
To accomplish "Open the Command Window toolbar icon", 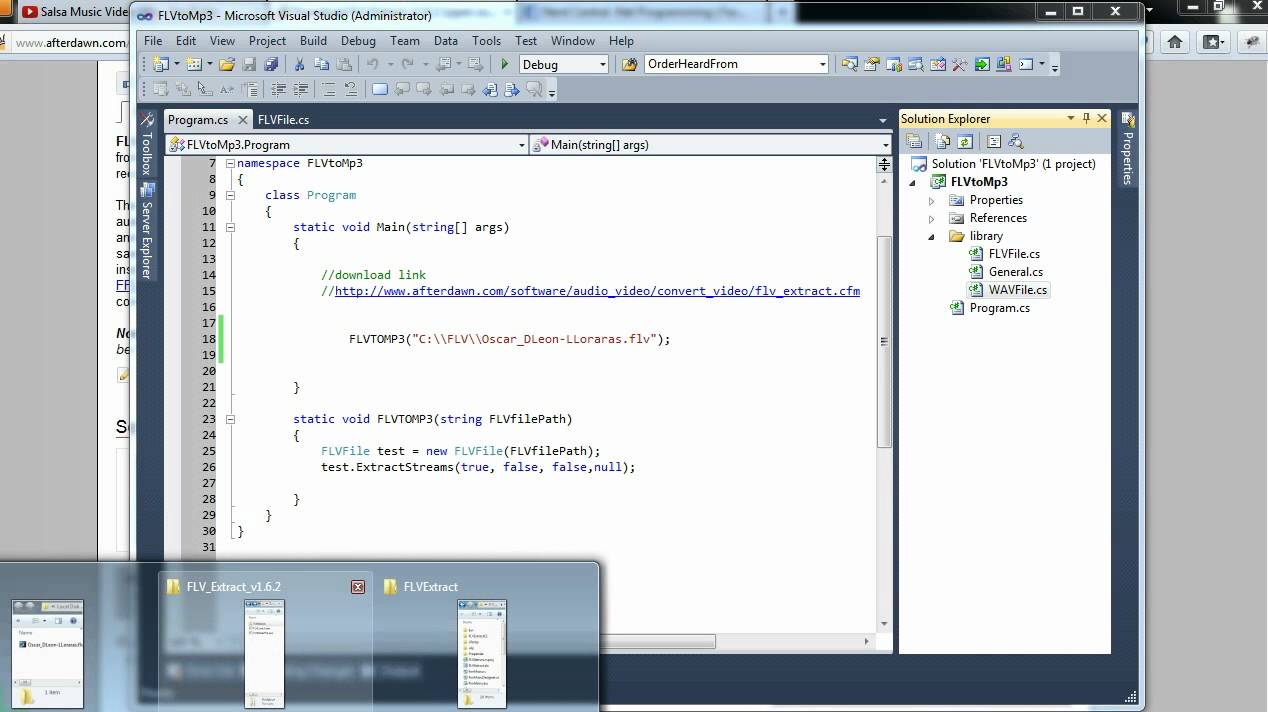I will (1026, 64).
